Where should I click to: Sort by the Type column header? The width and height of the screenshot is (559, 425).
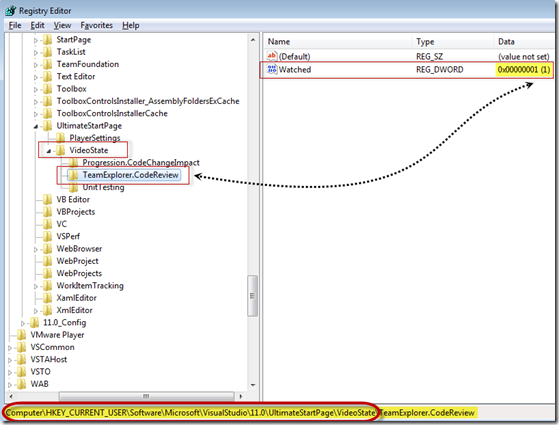pos(453,42)
